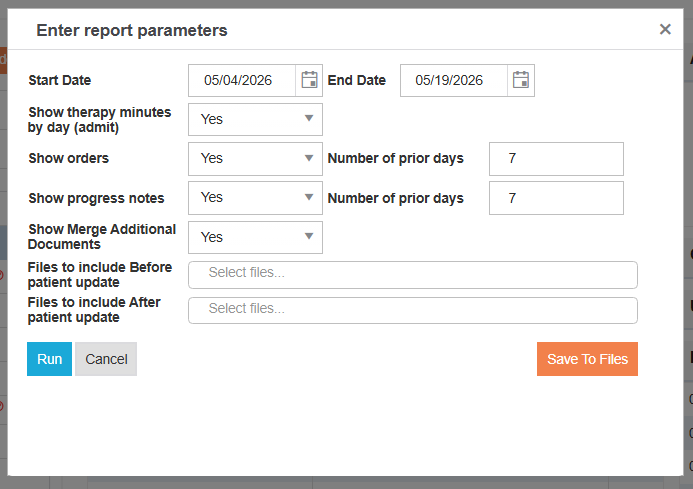
Task: Click the Files to include Before patient update label
Action: 100,275
